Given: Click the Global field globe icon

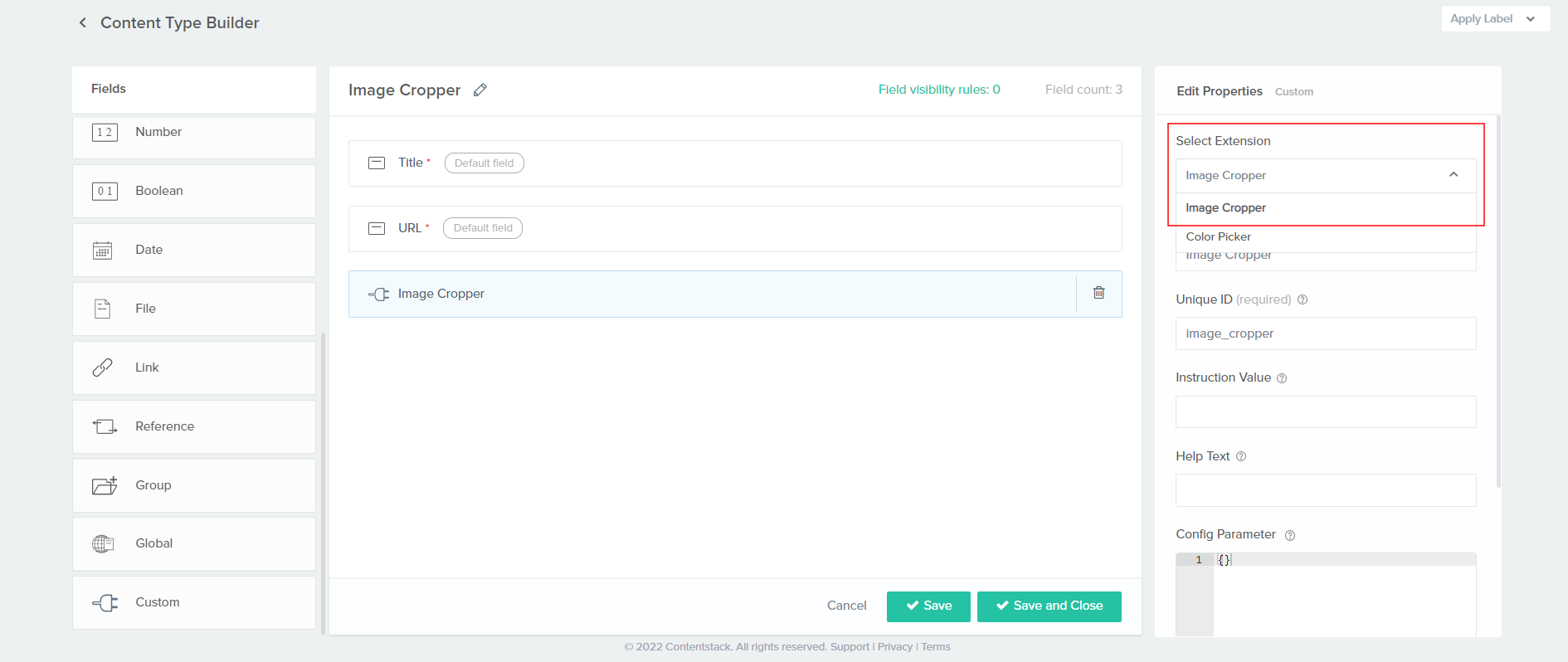Looking at the screenshot, I should (103, 543).
